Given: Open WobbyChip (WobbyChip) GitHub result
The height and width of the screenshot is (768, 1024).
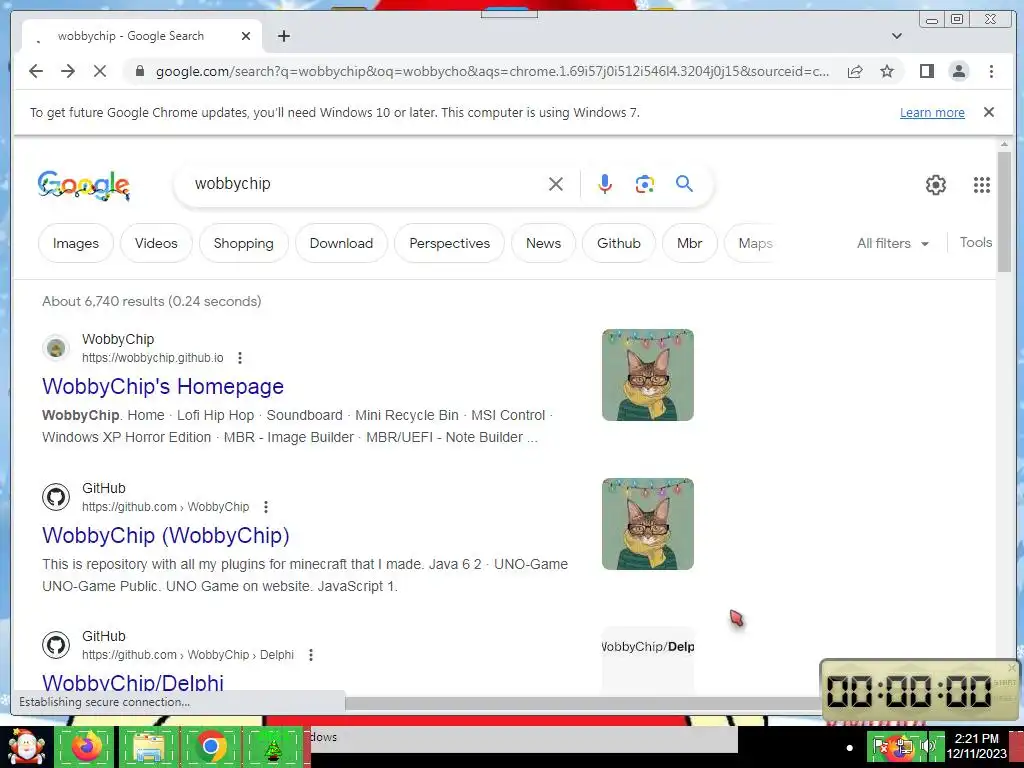Looking at the screenshot, I should (x=166, y=535).
